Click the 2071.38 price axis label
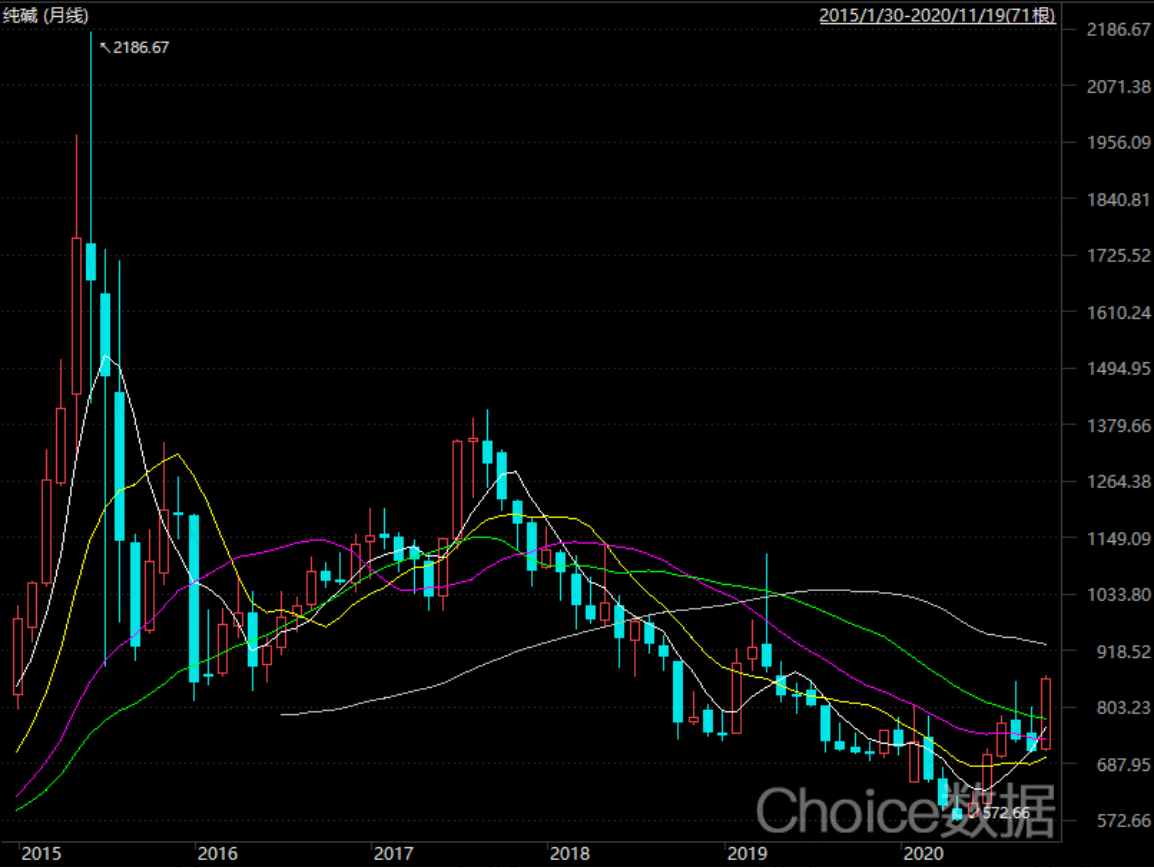Screen dimensions: 1154x868 click(1119, 86)
